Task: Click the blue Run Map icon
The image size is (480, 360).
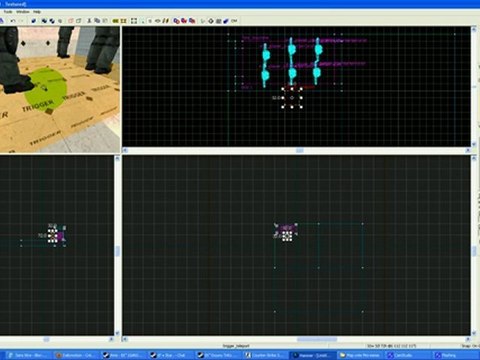Action: point(226,21)
